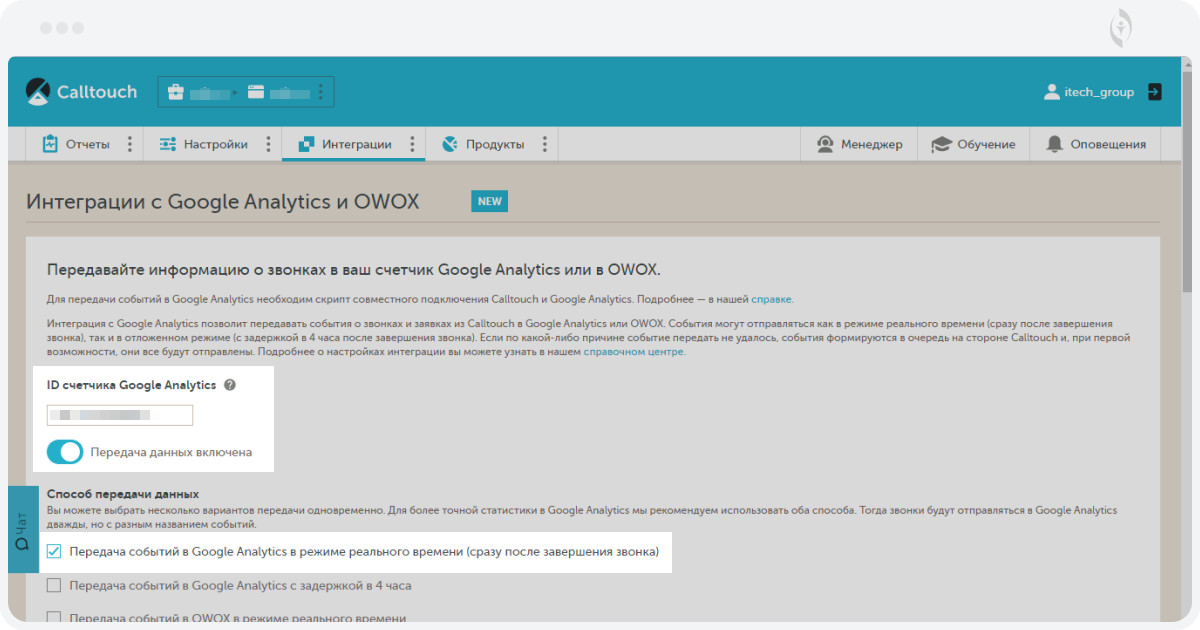Open the справке help link
Image resolution: width=1200 pixels, height=630 pixels.
[x=772, y=299]
